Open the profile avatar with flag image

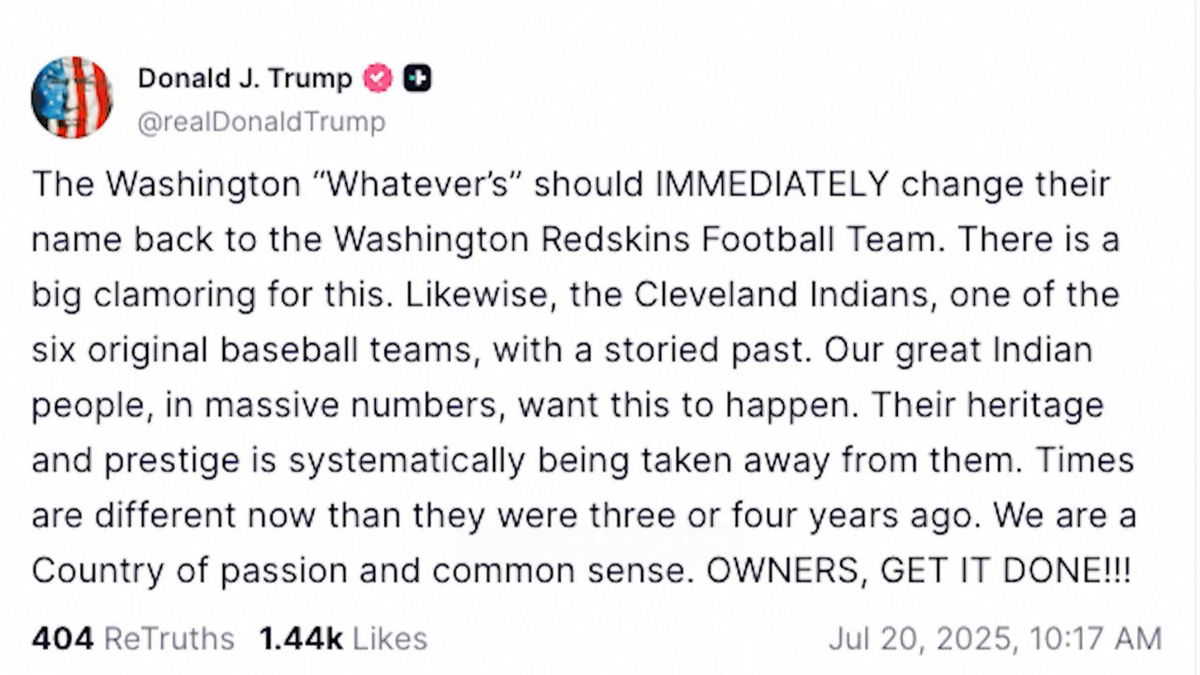72,97
